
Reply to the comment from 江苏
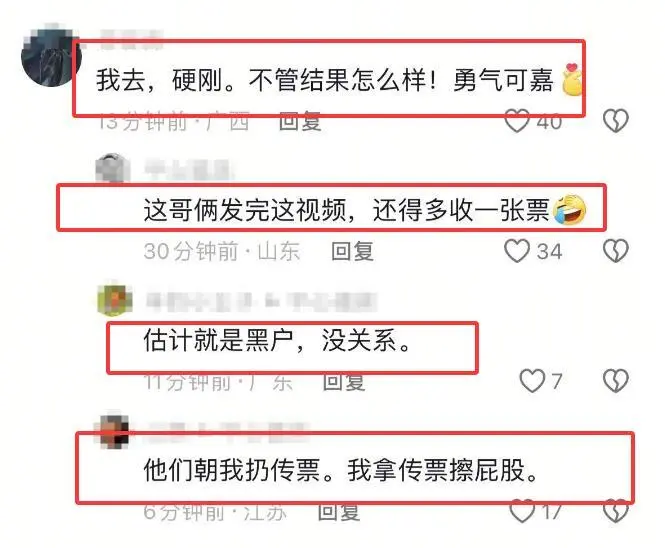tap(339, 512)
